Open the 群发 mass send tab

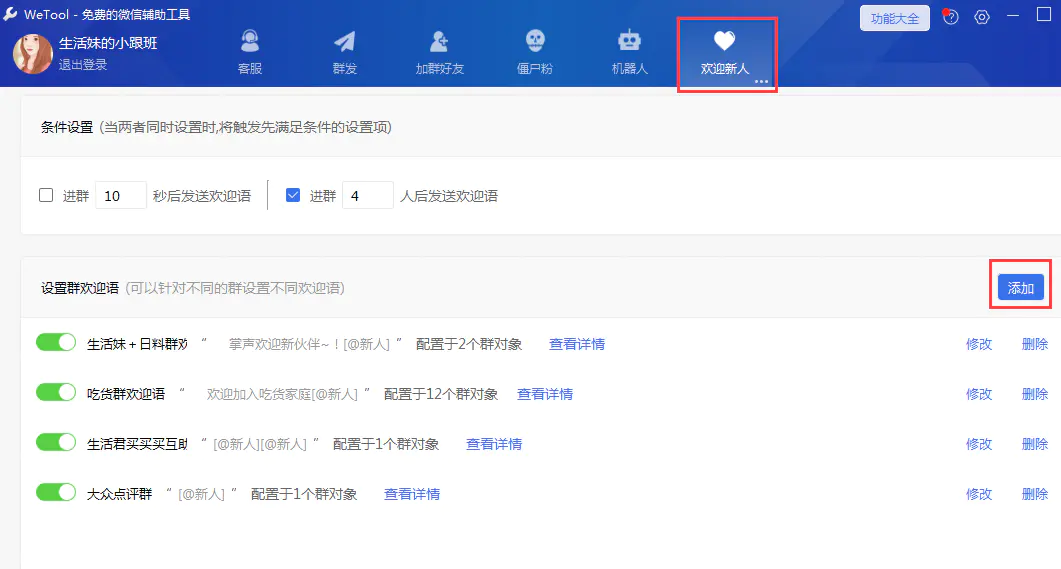click(344, 52)
